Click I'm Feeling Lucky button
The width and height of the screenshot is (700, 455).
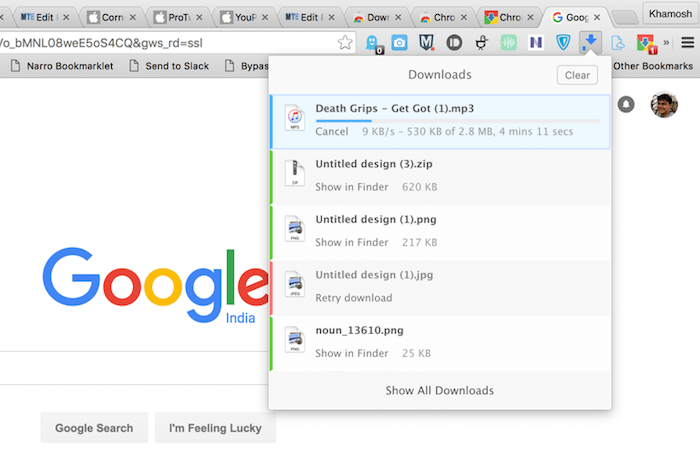(x=215, y=428)
